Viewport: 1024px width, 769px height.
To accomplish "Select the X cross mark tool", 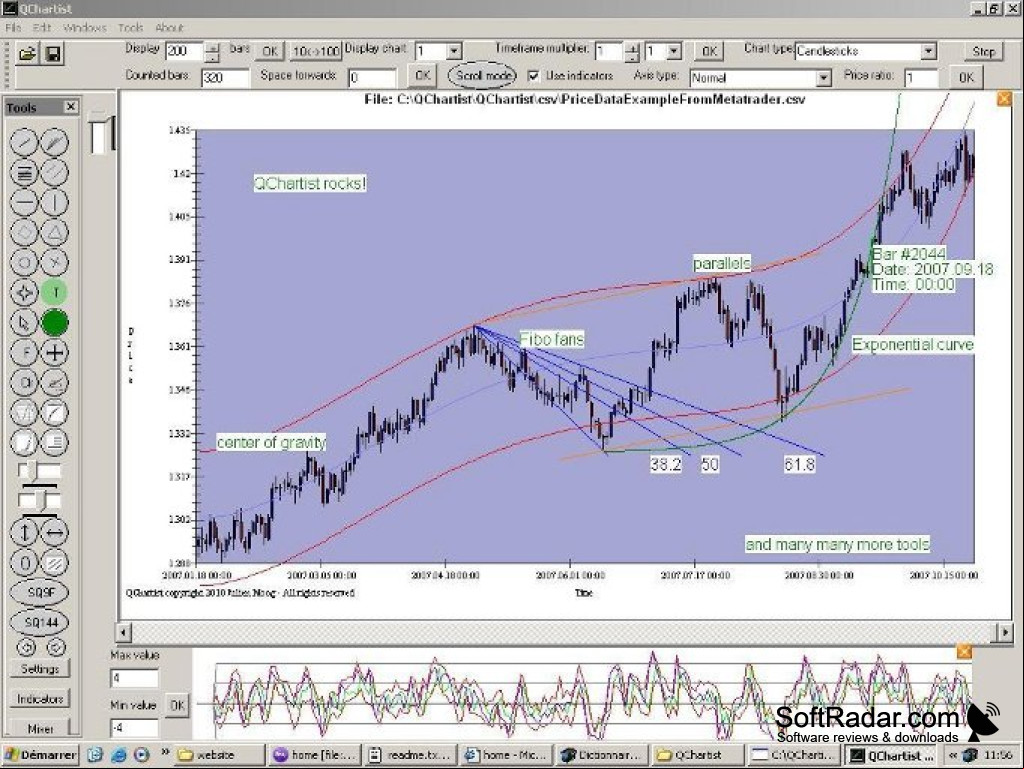I will pyautogui.click(x=55, y=262).
